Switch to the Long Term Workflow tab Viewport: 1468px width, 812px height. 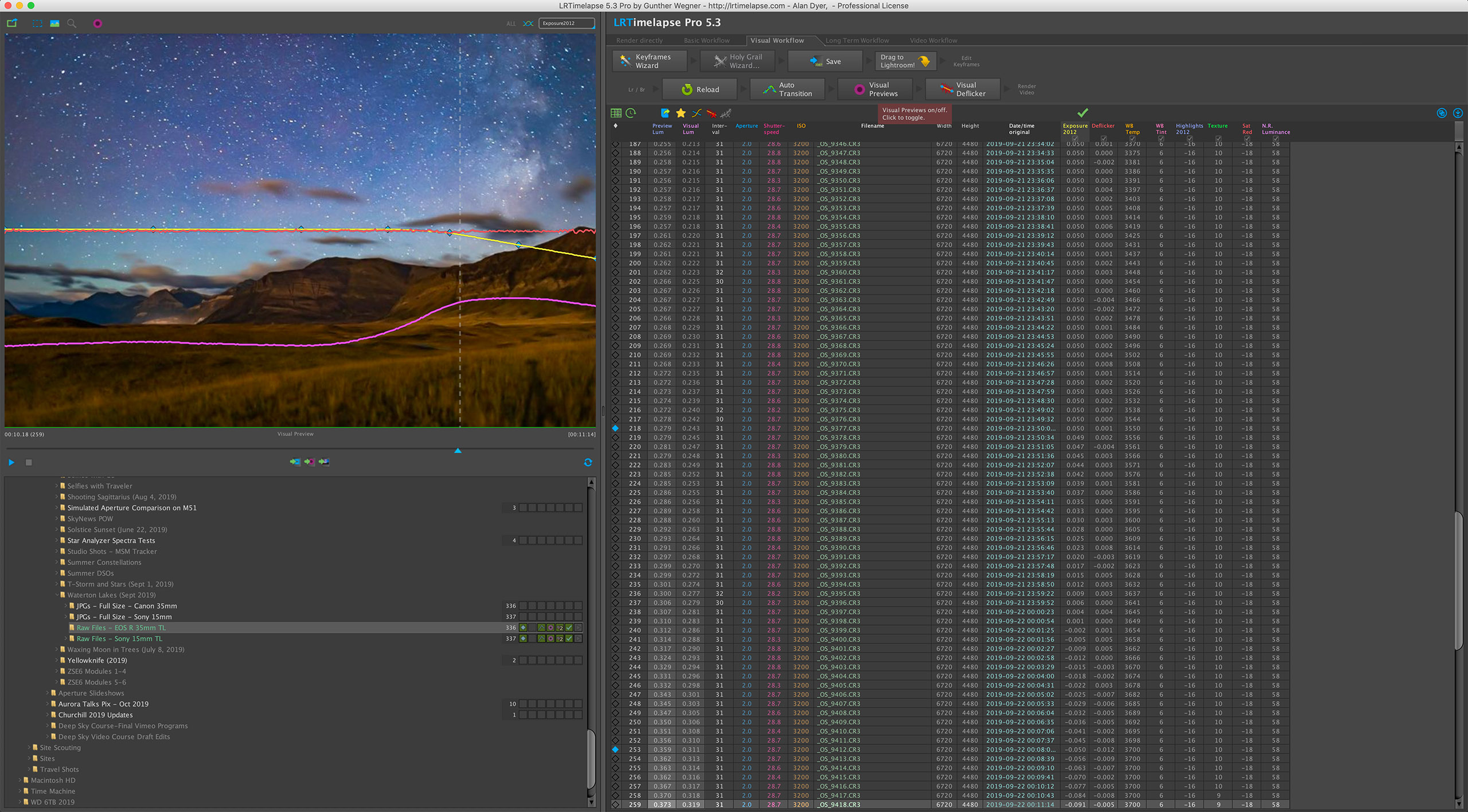click(857, 40)
